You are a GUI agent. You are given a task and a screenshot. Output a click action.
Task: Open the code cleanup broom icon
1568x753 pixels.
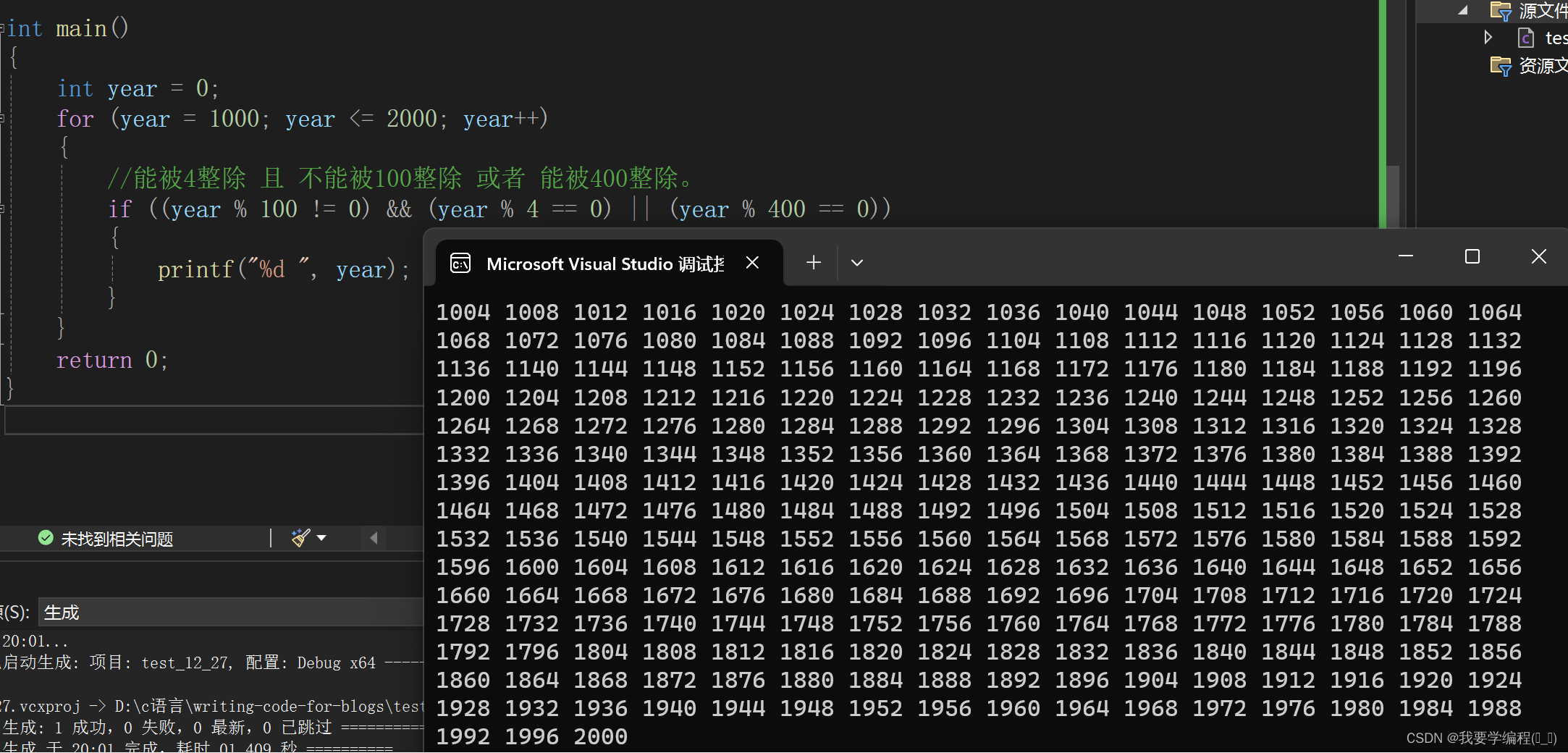(300, 538)
